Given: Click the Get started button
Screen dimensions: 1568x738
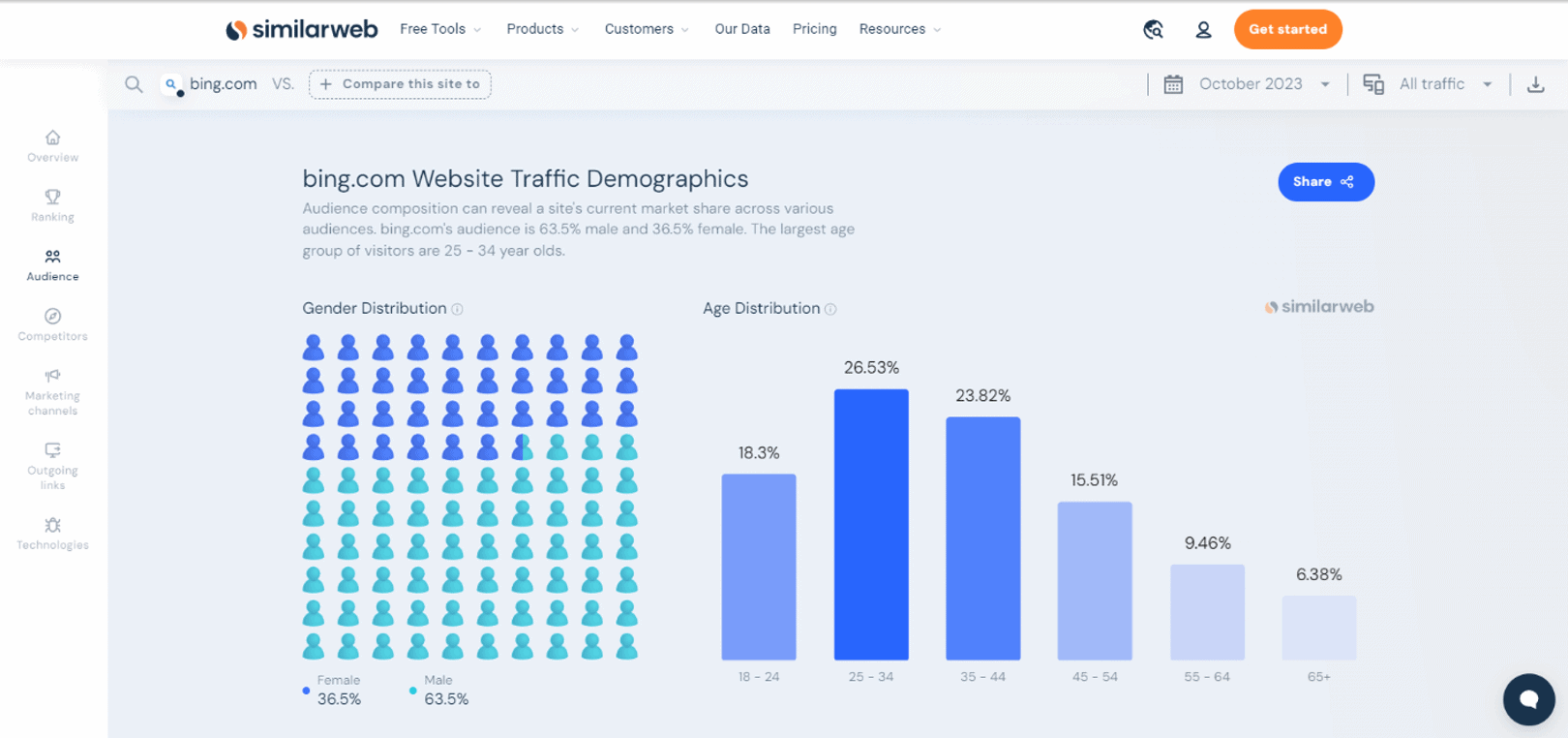Looking at the screenshot, I should (1287, 29).
